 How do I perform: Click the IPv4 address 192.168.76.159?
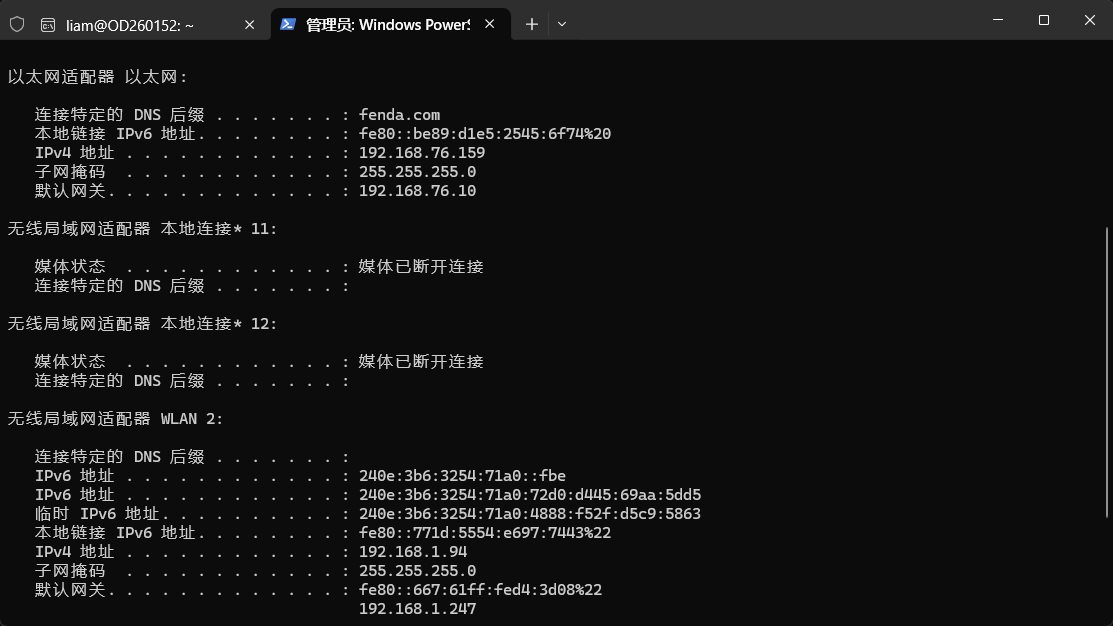pyautogui.click(x=422, y=153)
